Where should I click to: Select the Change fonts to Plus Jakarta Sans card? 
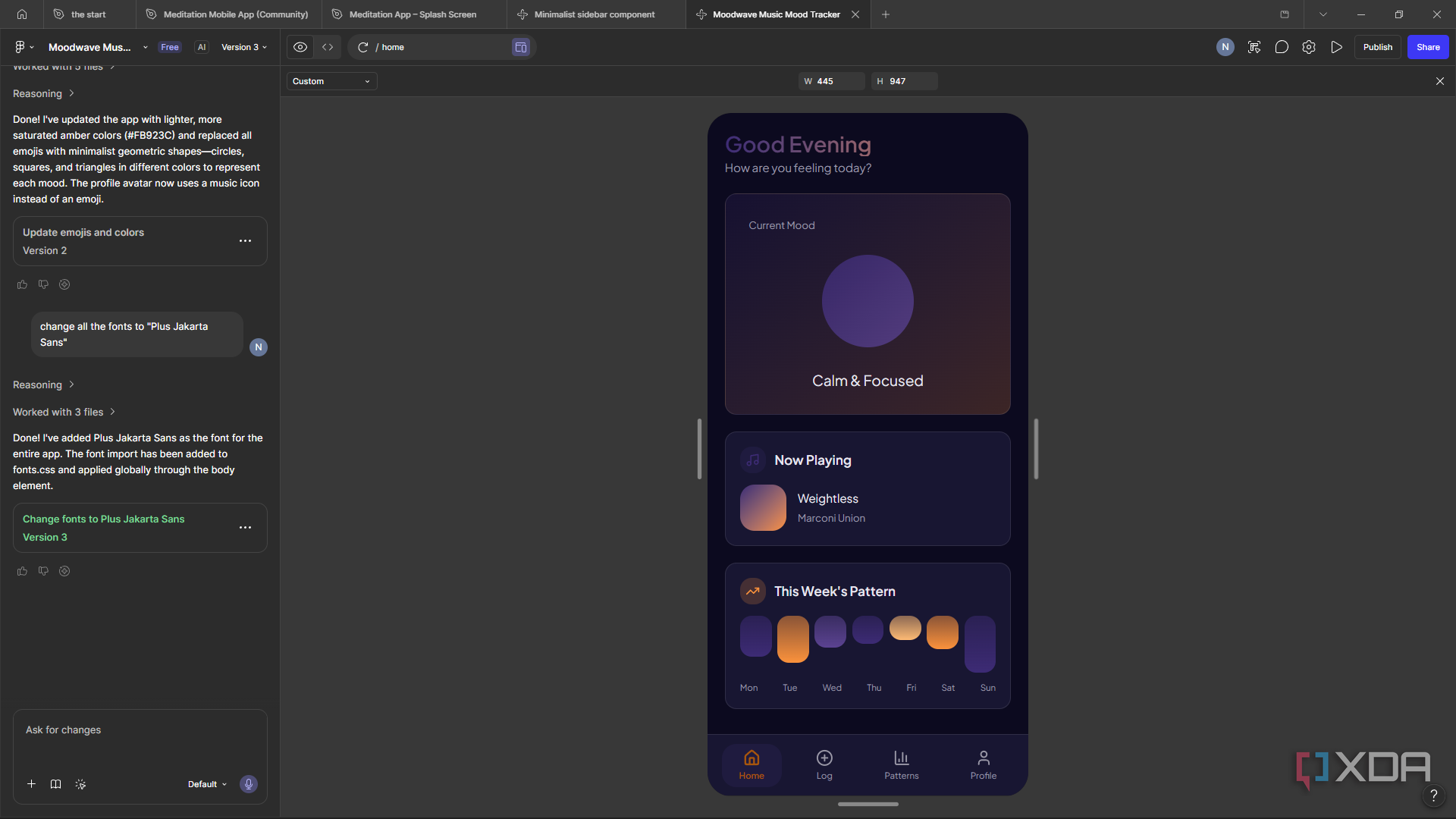click(x=140, y=528)
